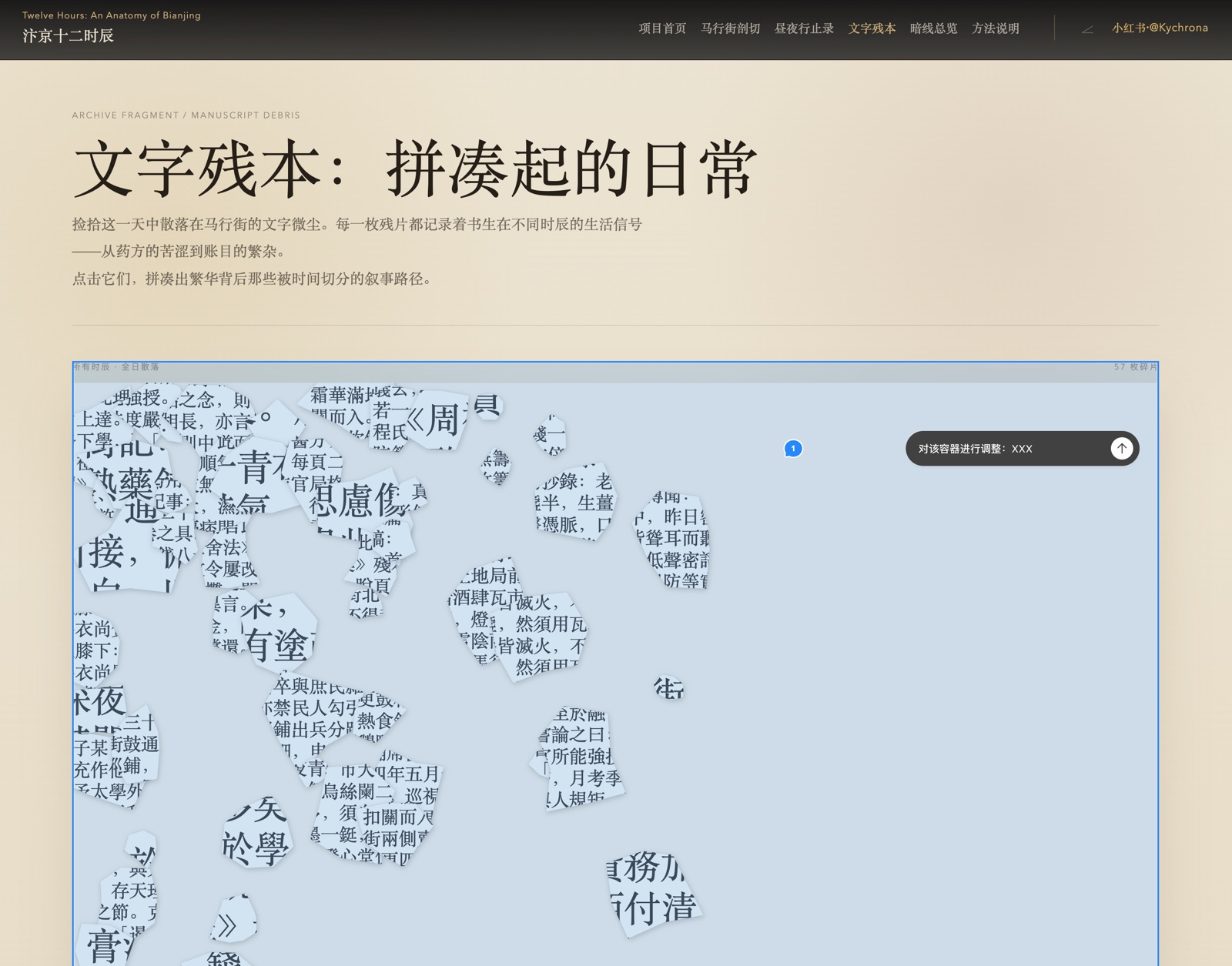Click the ARCHIVE FRAGMENT / MANUSCRIPT DEBRIS breadcrumb text

pyautogui.click(x=186, y=115)
